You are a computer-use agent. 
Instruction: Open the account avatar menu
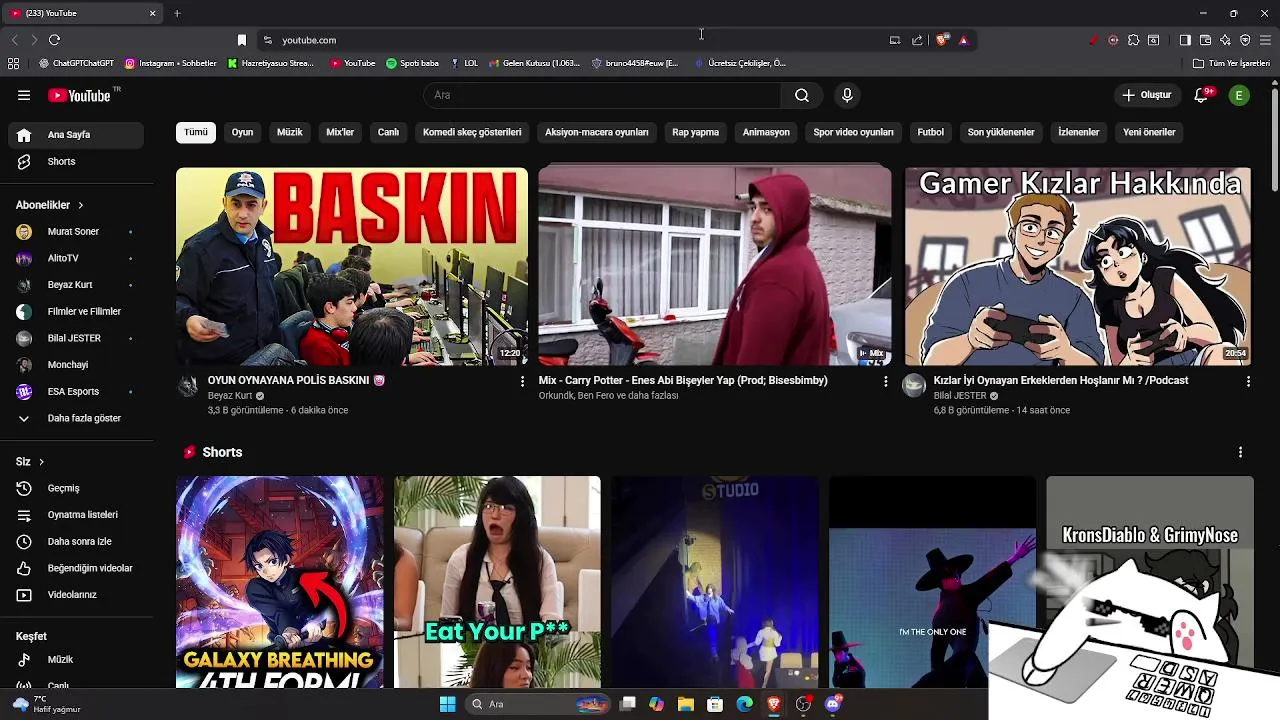[x=1239, y=95]
